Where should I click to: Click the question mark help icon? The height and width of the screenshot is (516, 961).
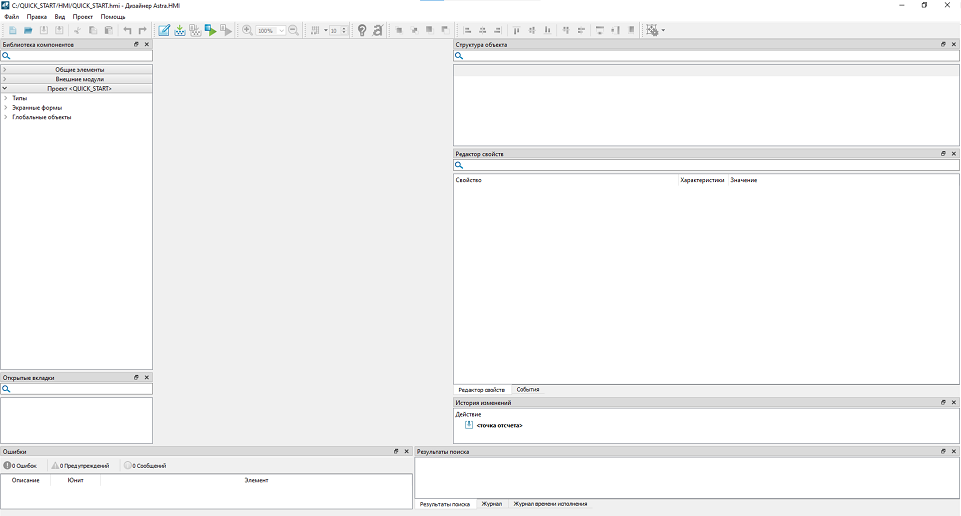coord(362,31)
